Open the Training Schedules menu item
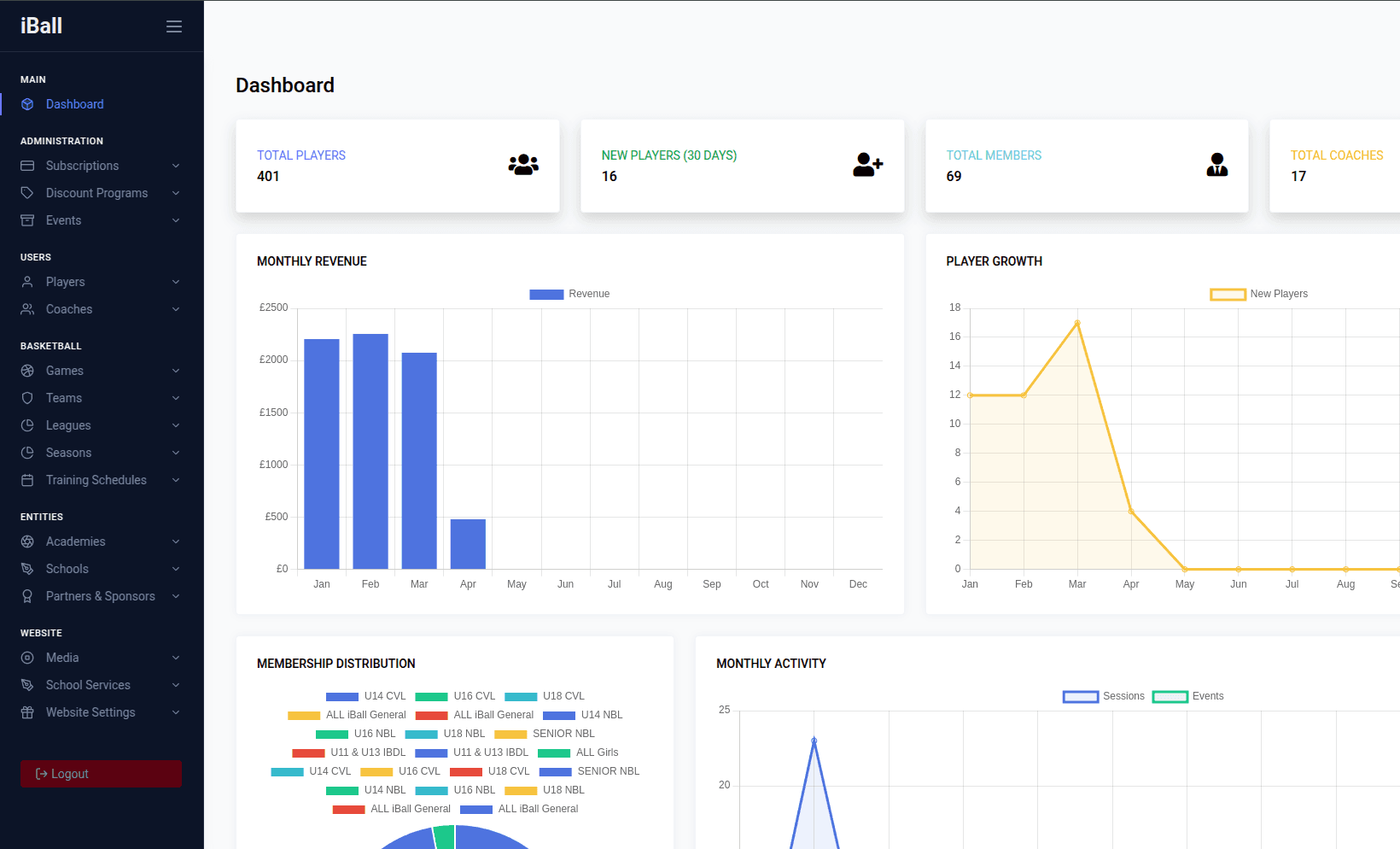 102,480
